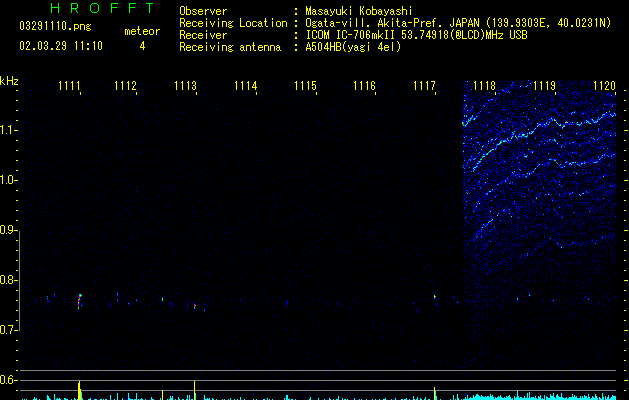Click time axis label 1115

305,86
